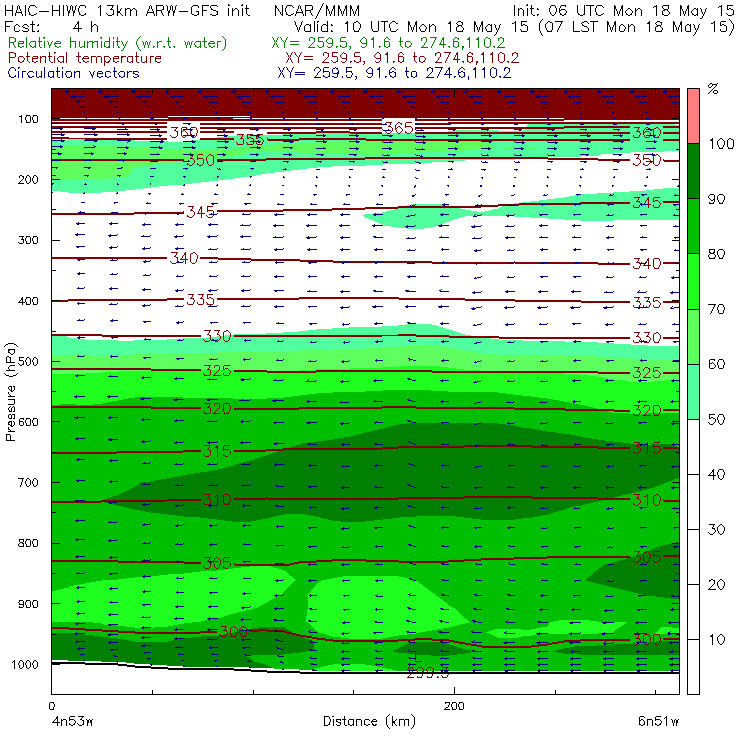
Task: Click the 0 tick label on the distance axis
Action: 51,706
